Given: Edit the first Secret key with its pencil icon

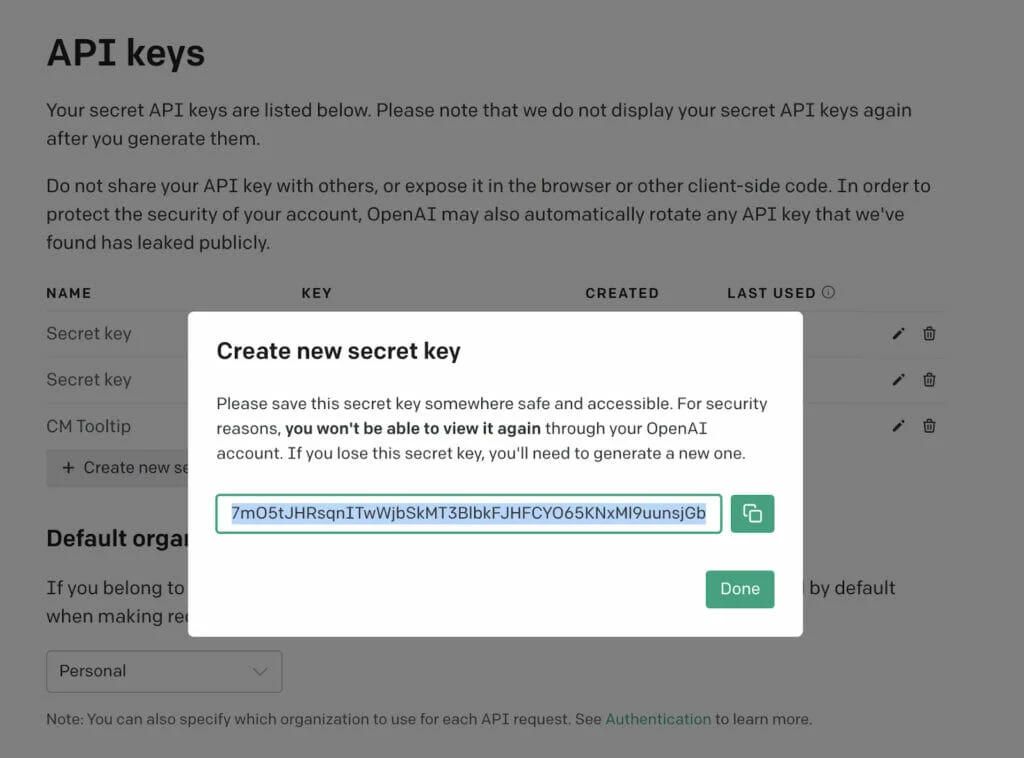Looking at the screenshot, I should pos(899,334).
